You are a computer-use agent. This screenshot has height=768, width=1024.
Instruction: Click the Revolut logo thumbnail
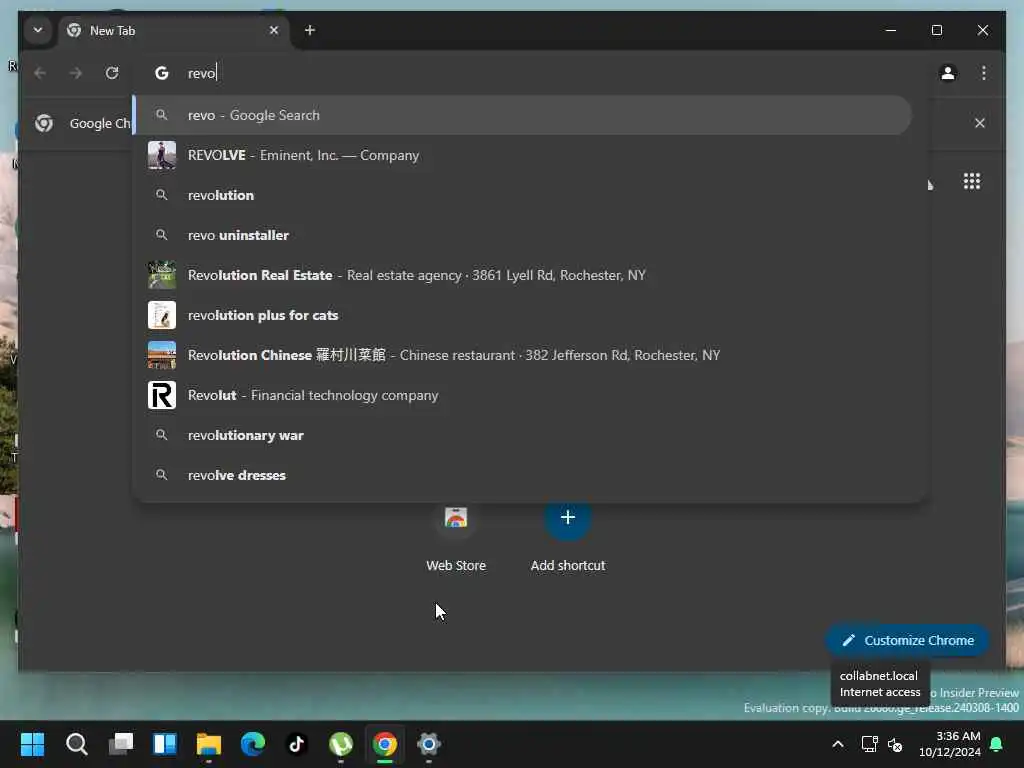[x=161, y=395]
